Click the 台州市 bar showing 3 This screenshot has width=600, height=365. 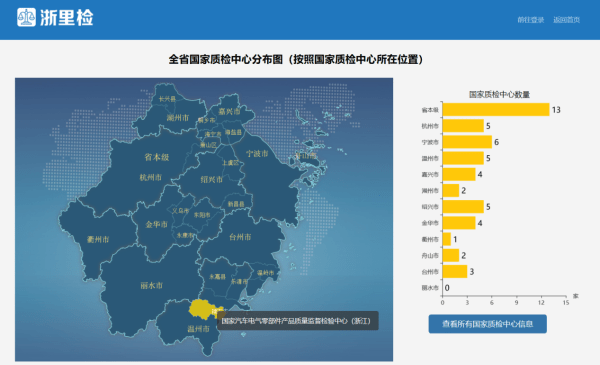click(x=455, y=272)
